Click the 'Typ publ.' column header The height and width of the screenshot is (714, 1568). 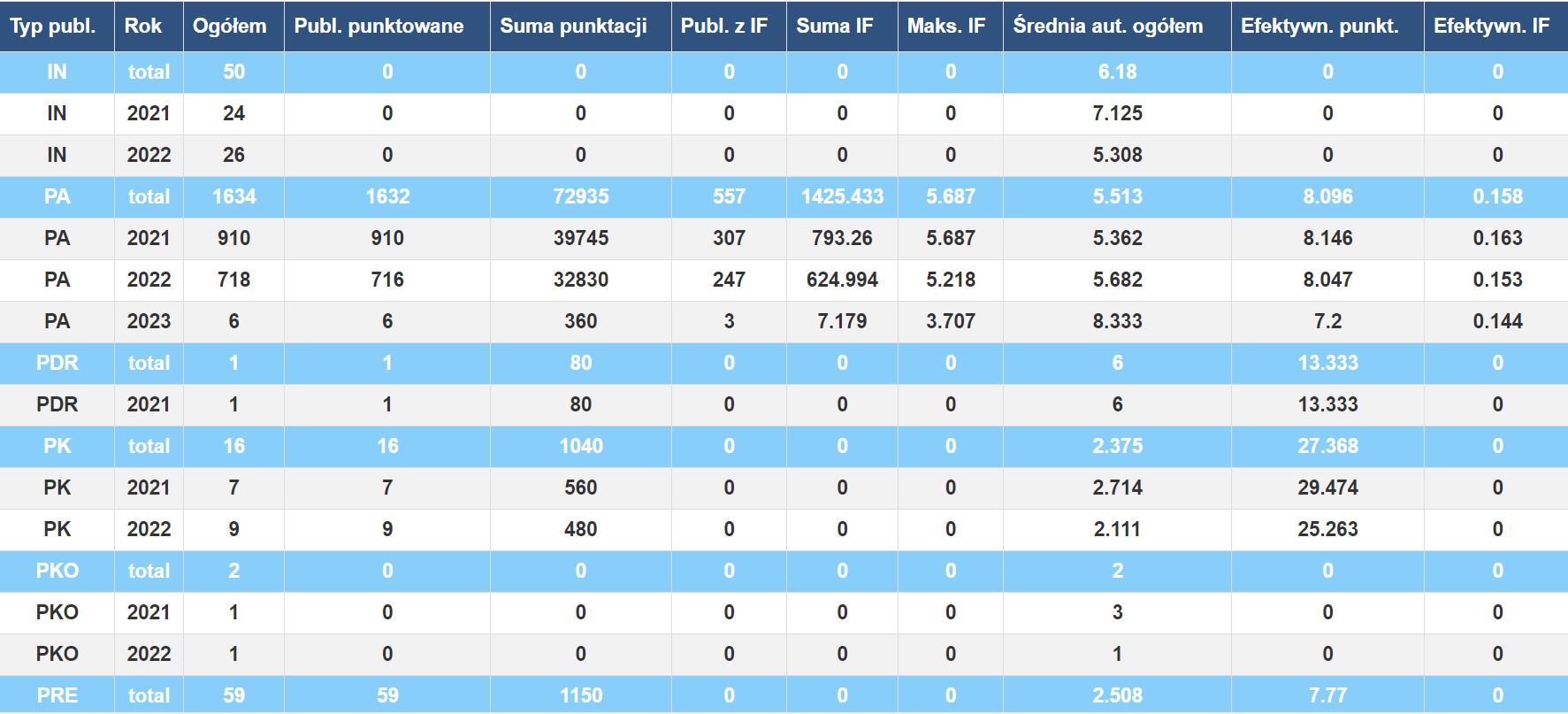pos(53,26)
